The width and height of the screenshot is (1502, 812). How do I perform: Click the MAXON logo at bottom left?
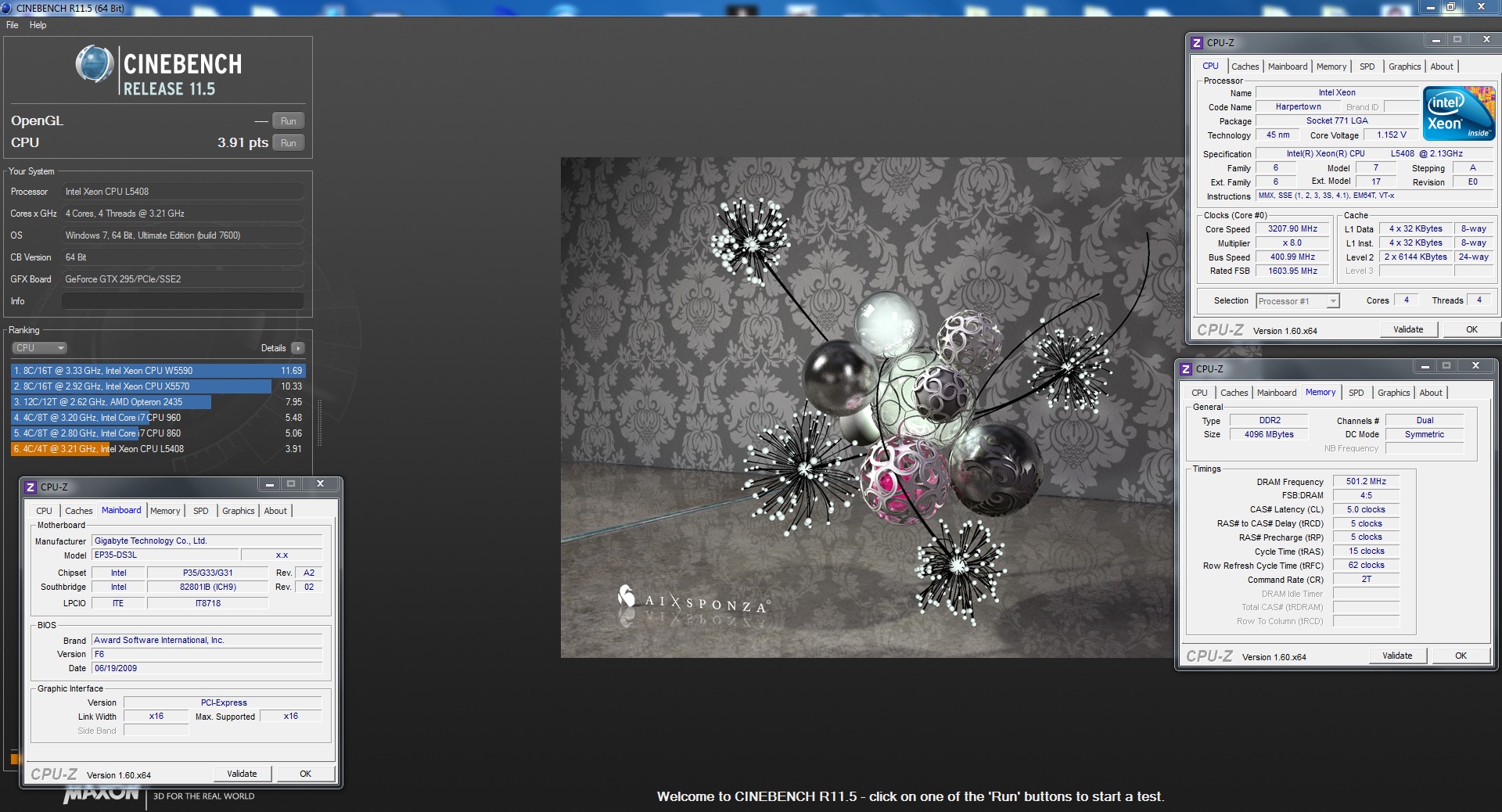click(x=102, y=796)
